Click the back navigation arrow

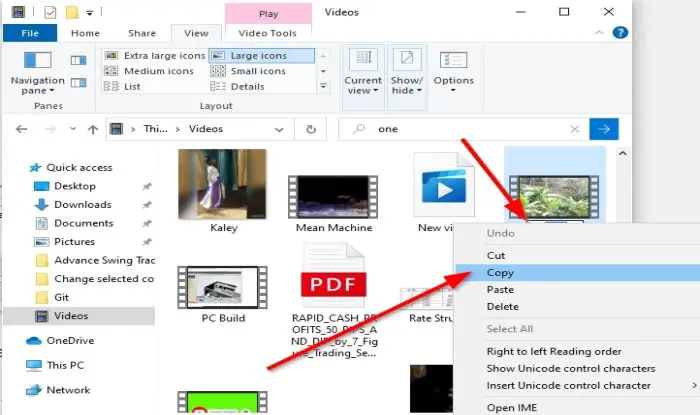21,129
